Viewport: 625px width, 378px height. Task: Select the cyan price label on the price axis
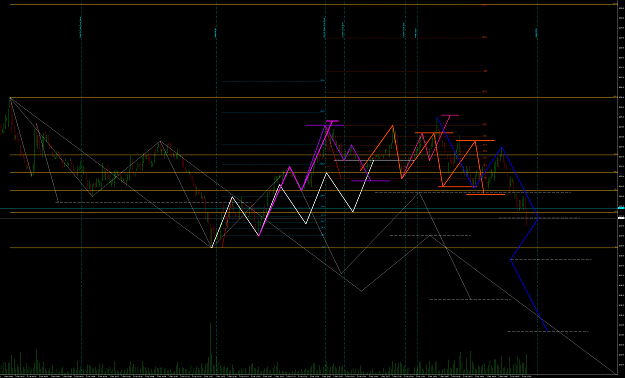[x=621, y=208]
